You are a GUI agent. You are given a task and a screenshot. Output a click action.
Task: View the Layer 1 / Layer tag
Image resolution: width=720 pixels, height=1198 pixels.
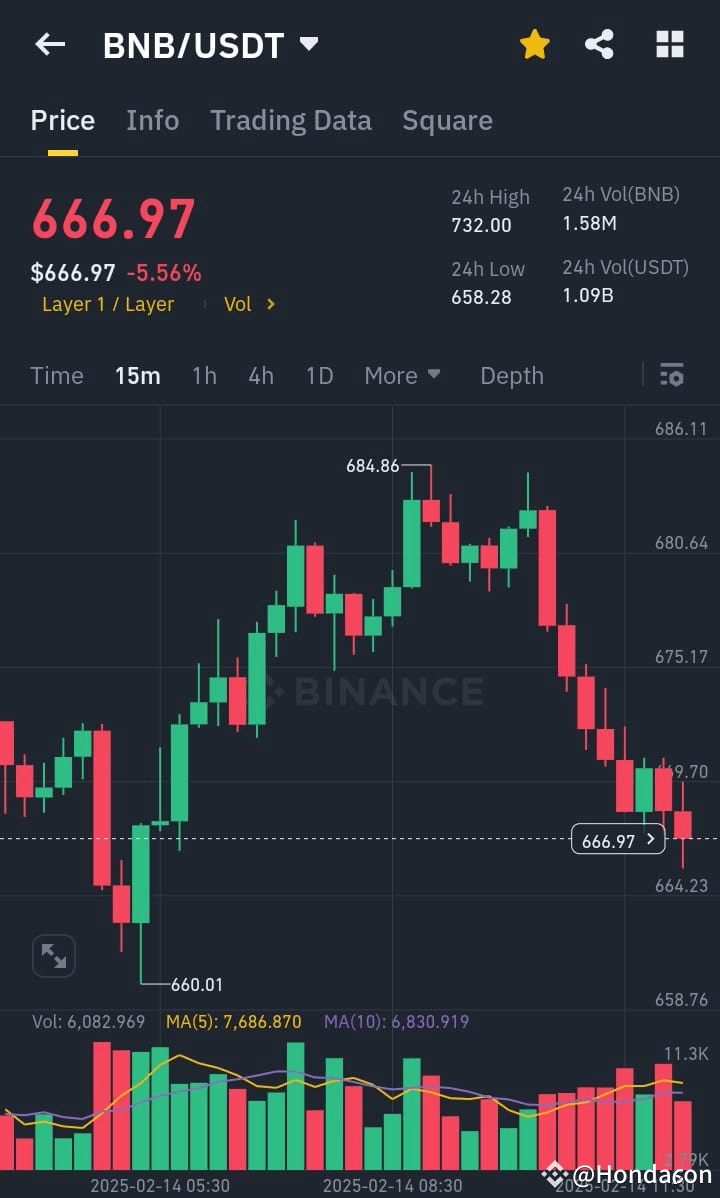pos(108,304)
